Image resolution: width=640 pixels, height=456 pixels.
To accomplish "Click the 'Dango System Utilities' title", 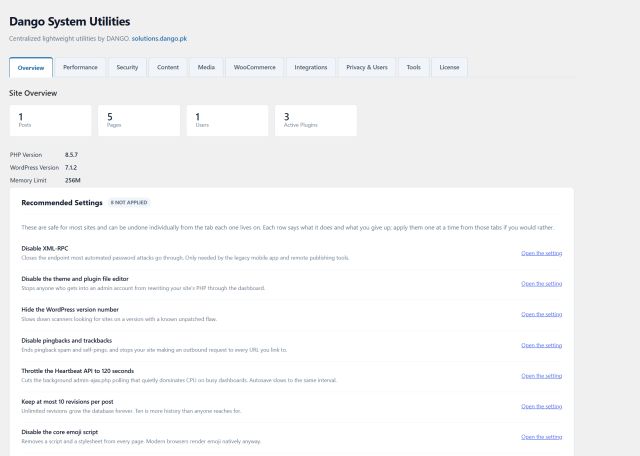I will pyautogui.click(x=70, y=22).
